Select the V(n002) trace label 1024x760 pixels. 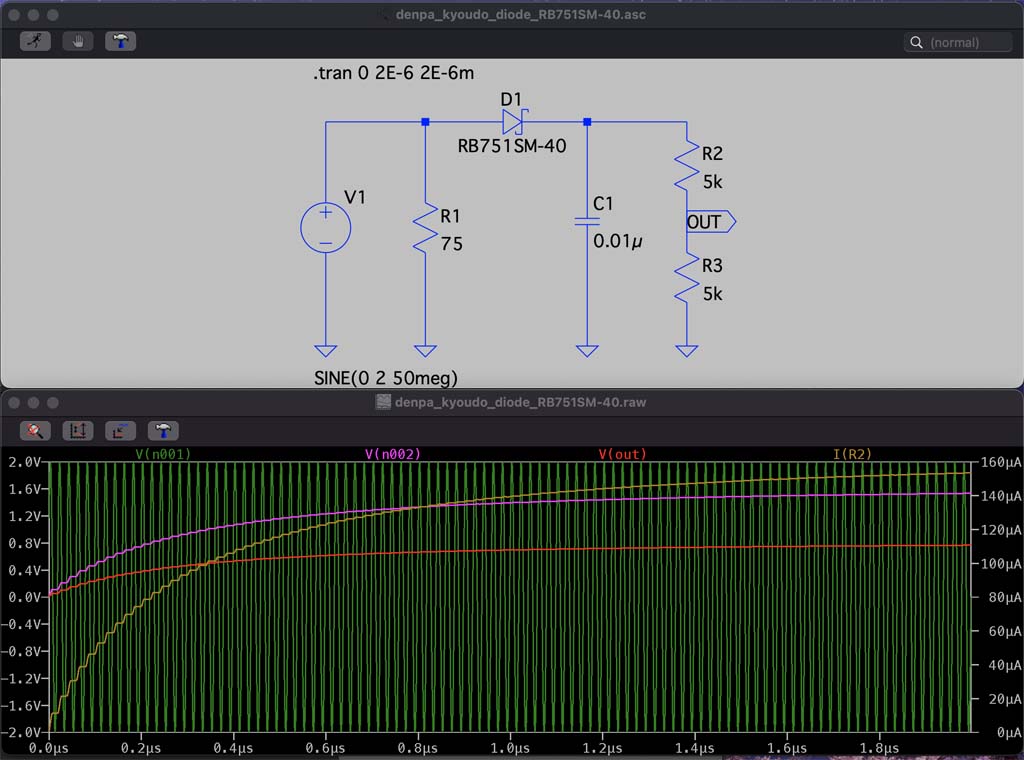[393, 454]
